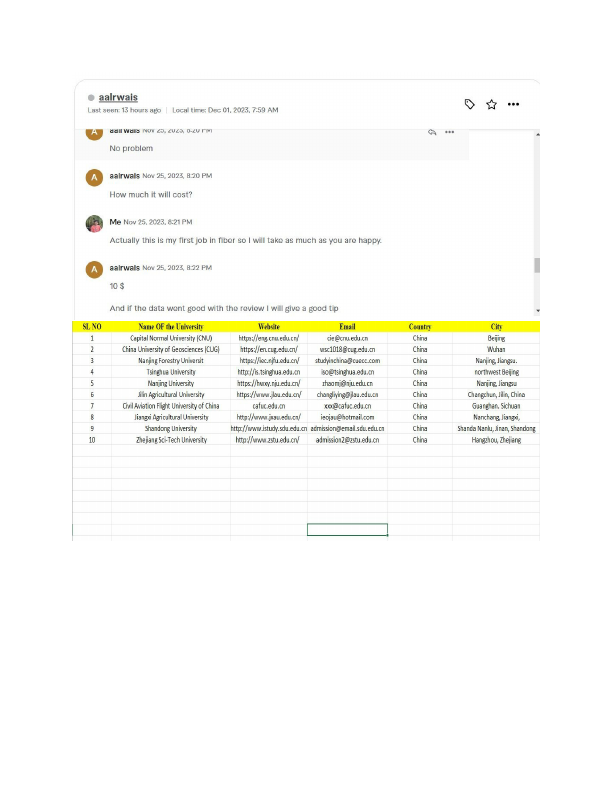Viewport: 612px width, 792px height.
Task: Click the message about giving a good tip
Action: (224, 308)
